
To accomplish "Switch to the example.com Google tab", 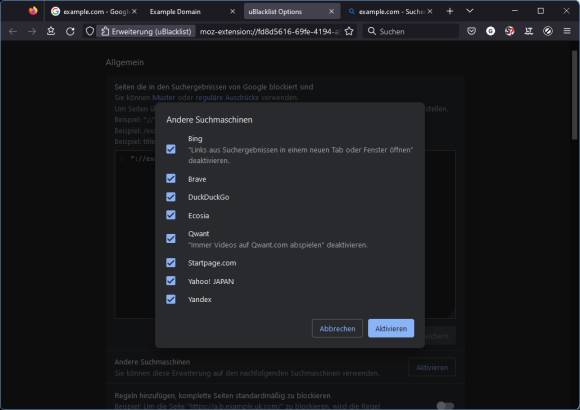I will coord(94,11).
